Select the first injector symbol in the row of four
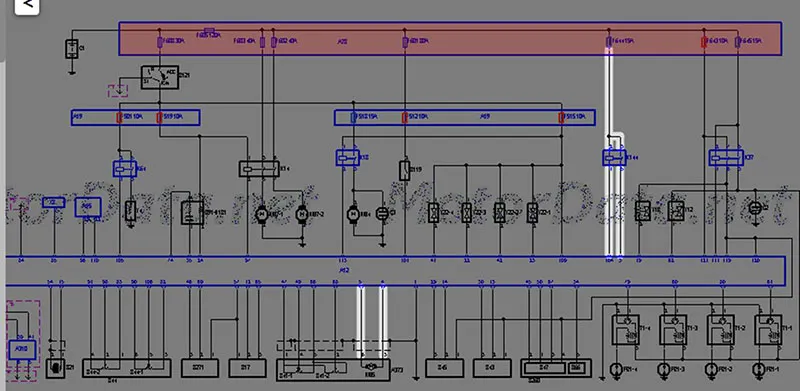The width and height of the screenshot is (800, 391). point(433,212)
